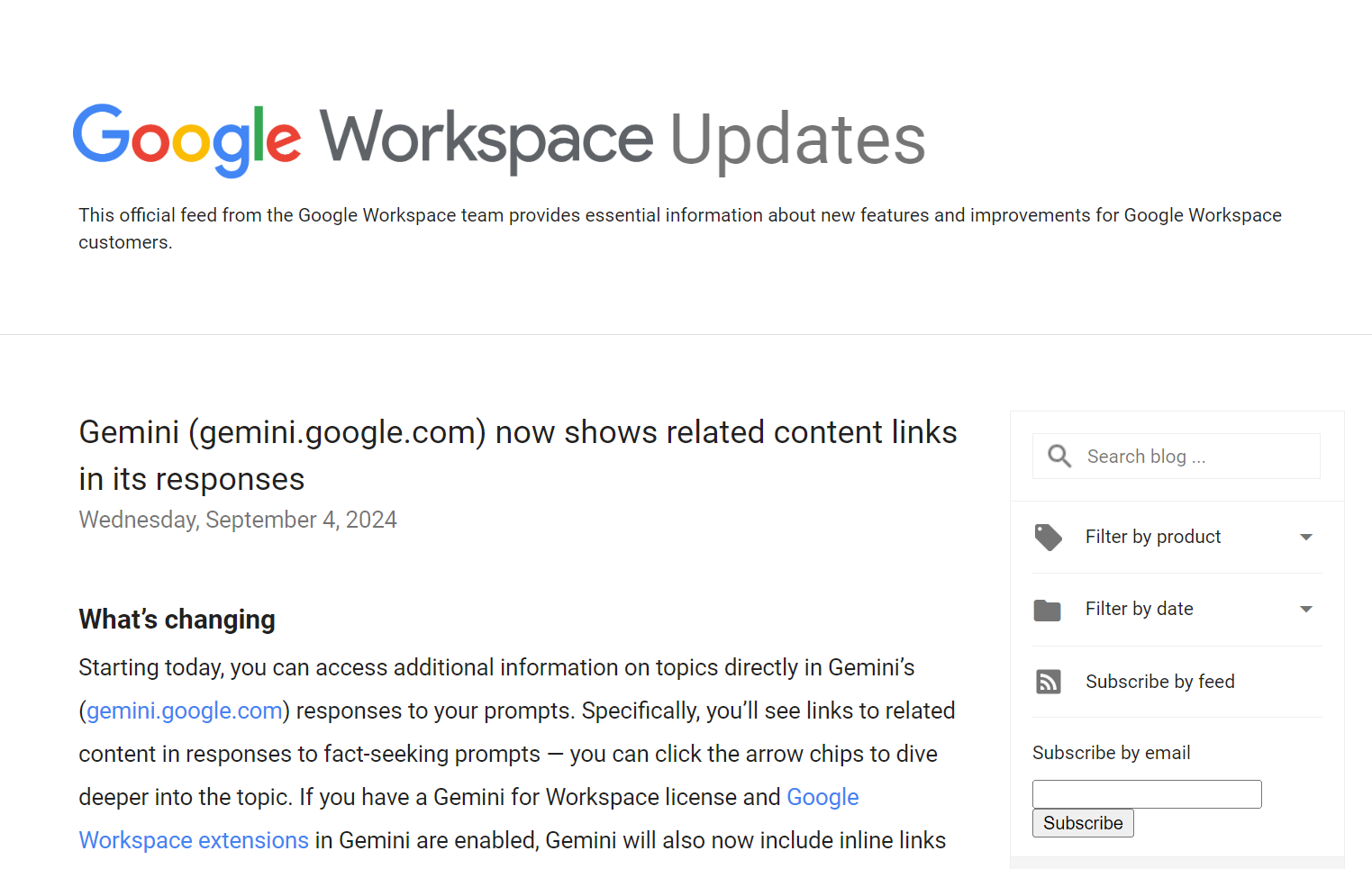Open the Filter by product menu label
This screenshot has width=1372, height=869.
pos(1153,537)
